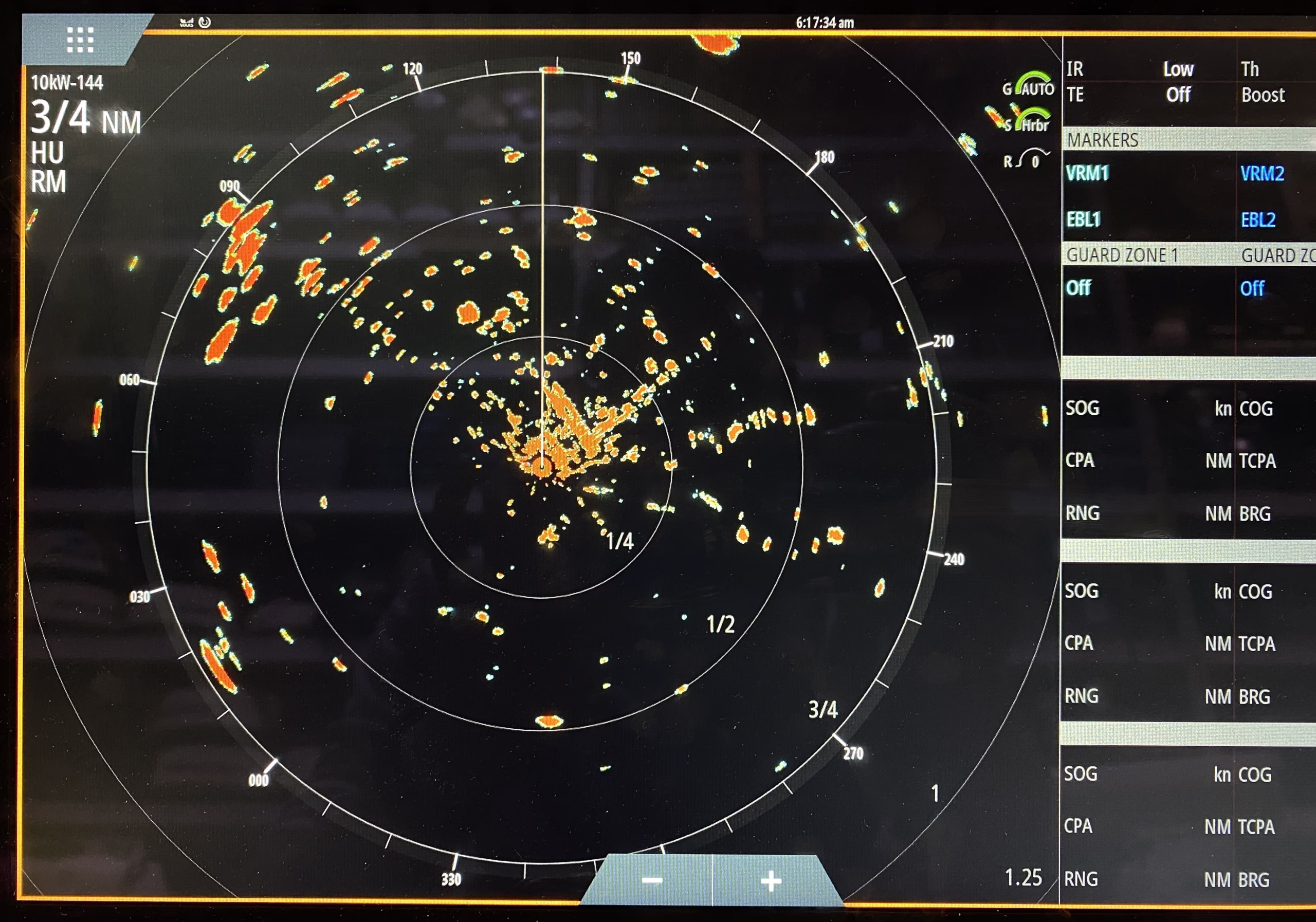
Task: Tap the IR label
Action: pyautogui.click(x=1075, y=69)
